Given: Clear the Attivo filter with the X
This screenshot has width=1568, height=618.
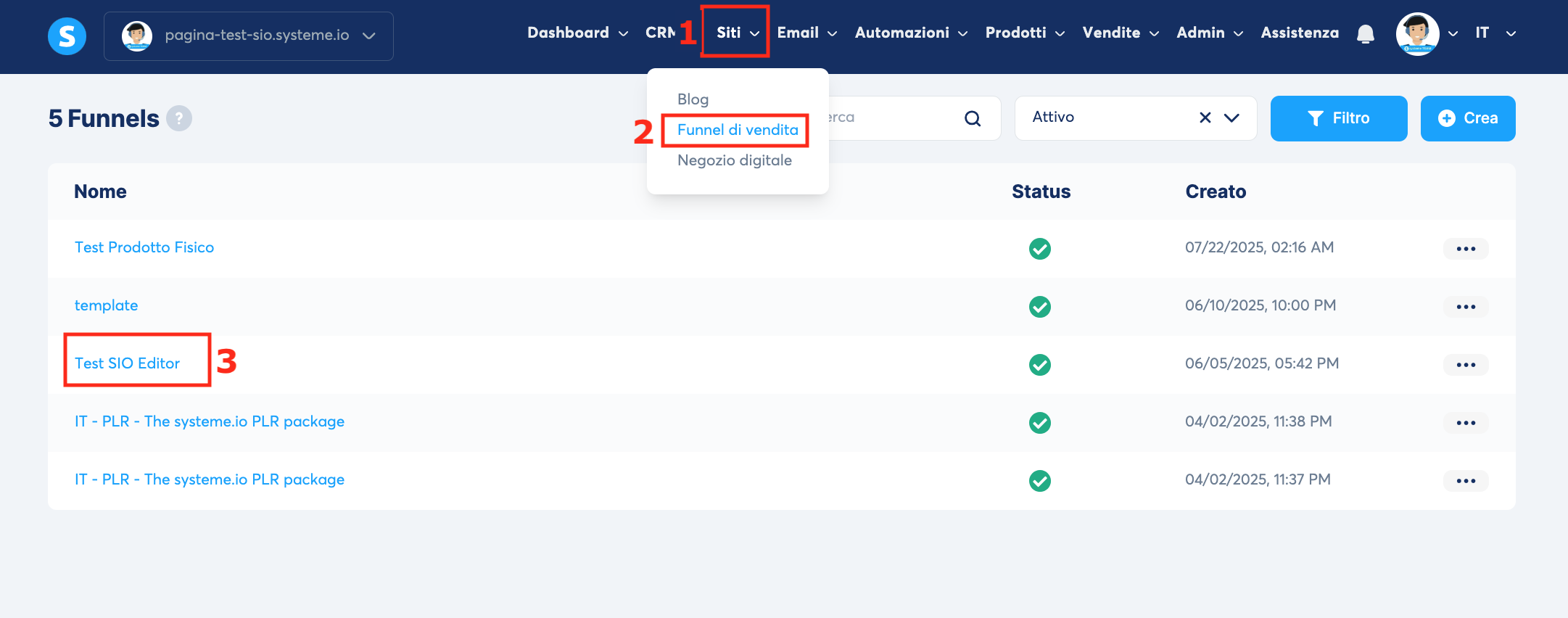Looking at the screenshot, I should tap(1205, 118).
